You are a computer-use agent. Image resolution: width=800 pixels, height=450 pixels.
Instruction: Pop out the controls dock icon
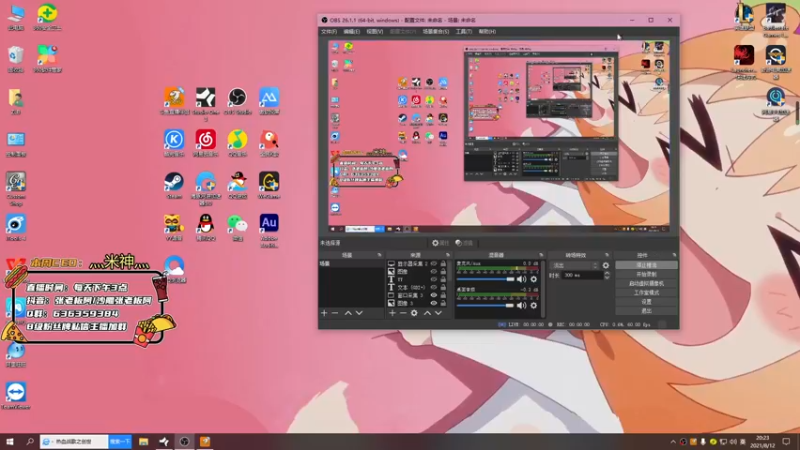click(x=674, y=255)
